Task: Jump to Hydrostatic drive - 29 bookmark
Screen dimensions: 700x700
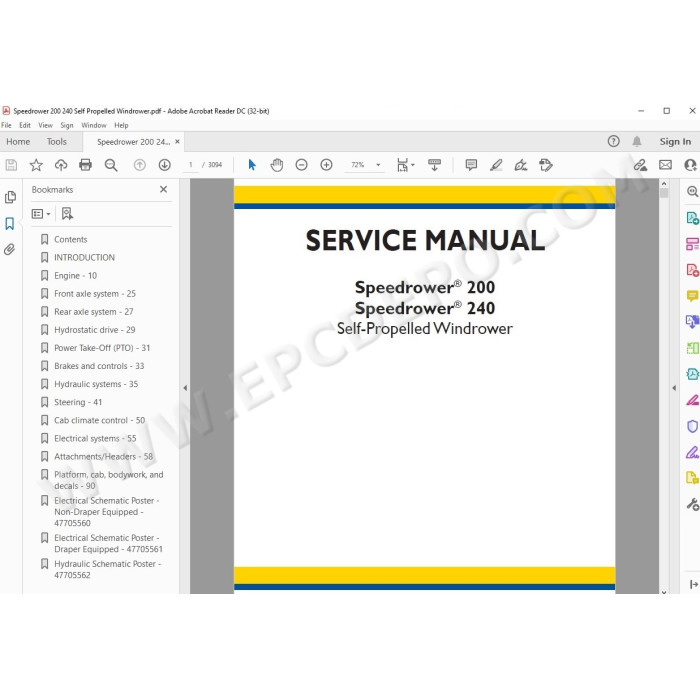Action: 95,330
